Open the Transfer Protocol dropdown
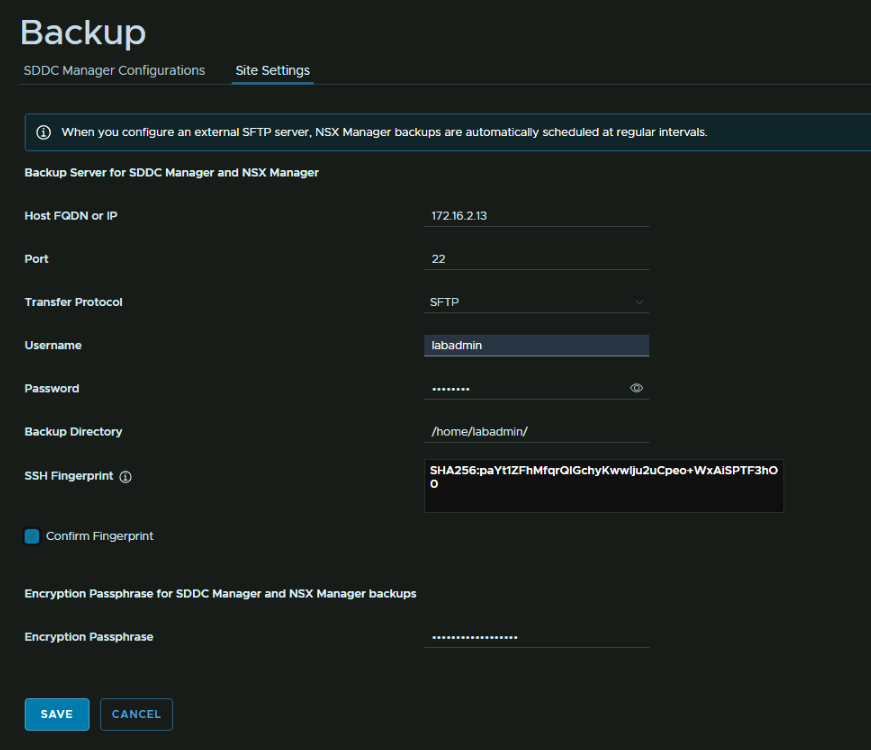Image resolution: width=871 pixels, height=750 pixels. click(x=536, y=302)
